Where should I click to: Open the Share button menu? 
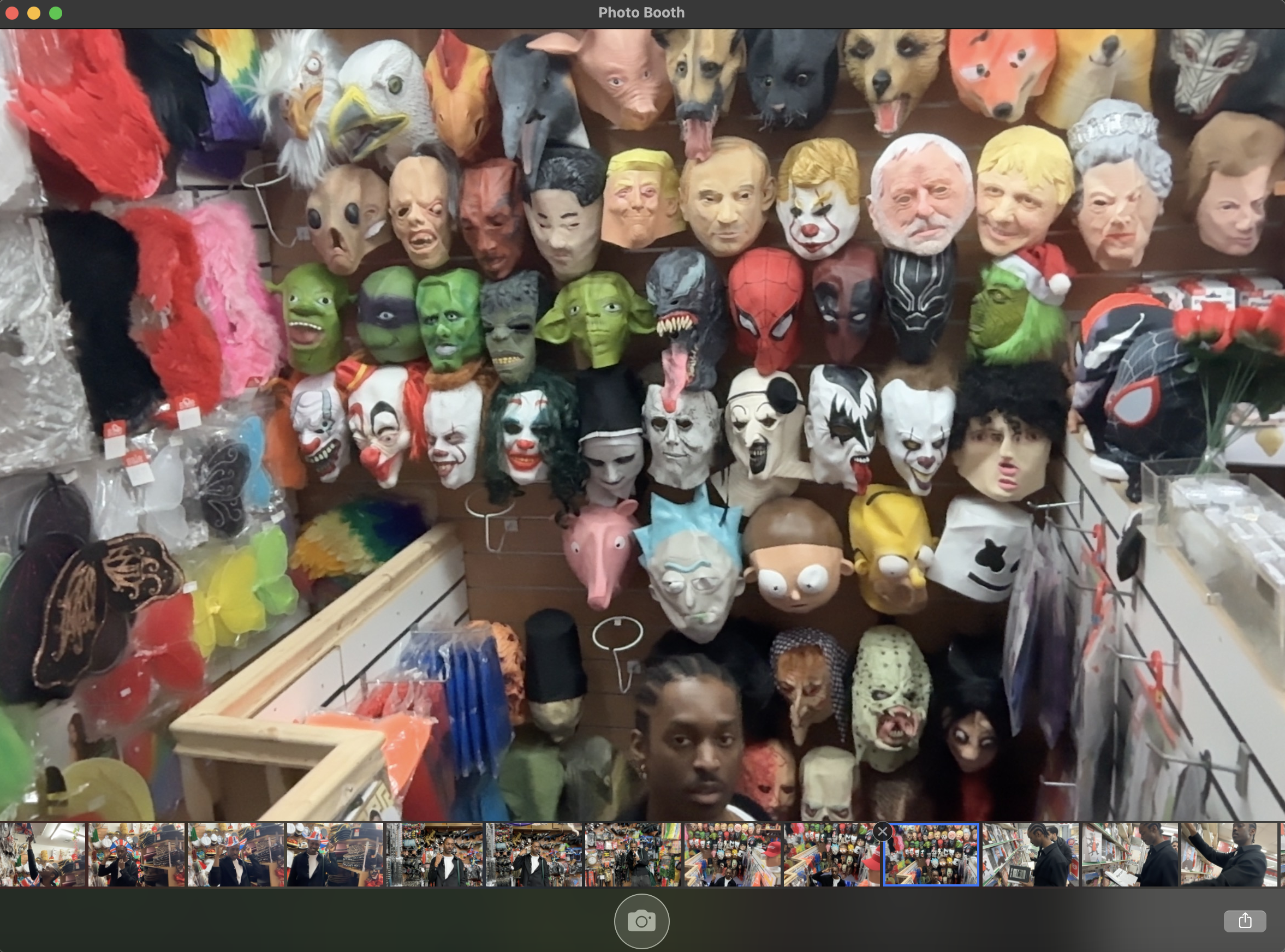click(x=1244, y=920)
